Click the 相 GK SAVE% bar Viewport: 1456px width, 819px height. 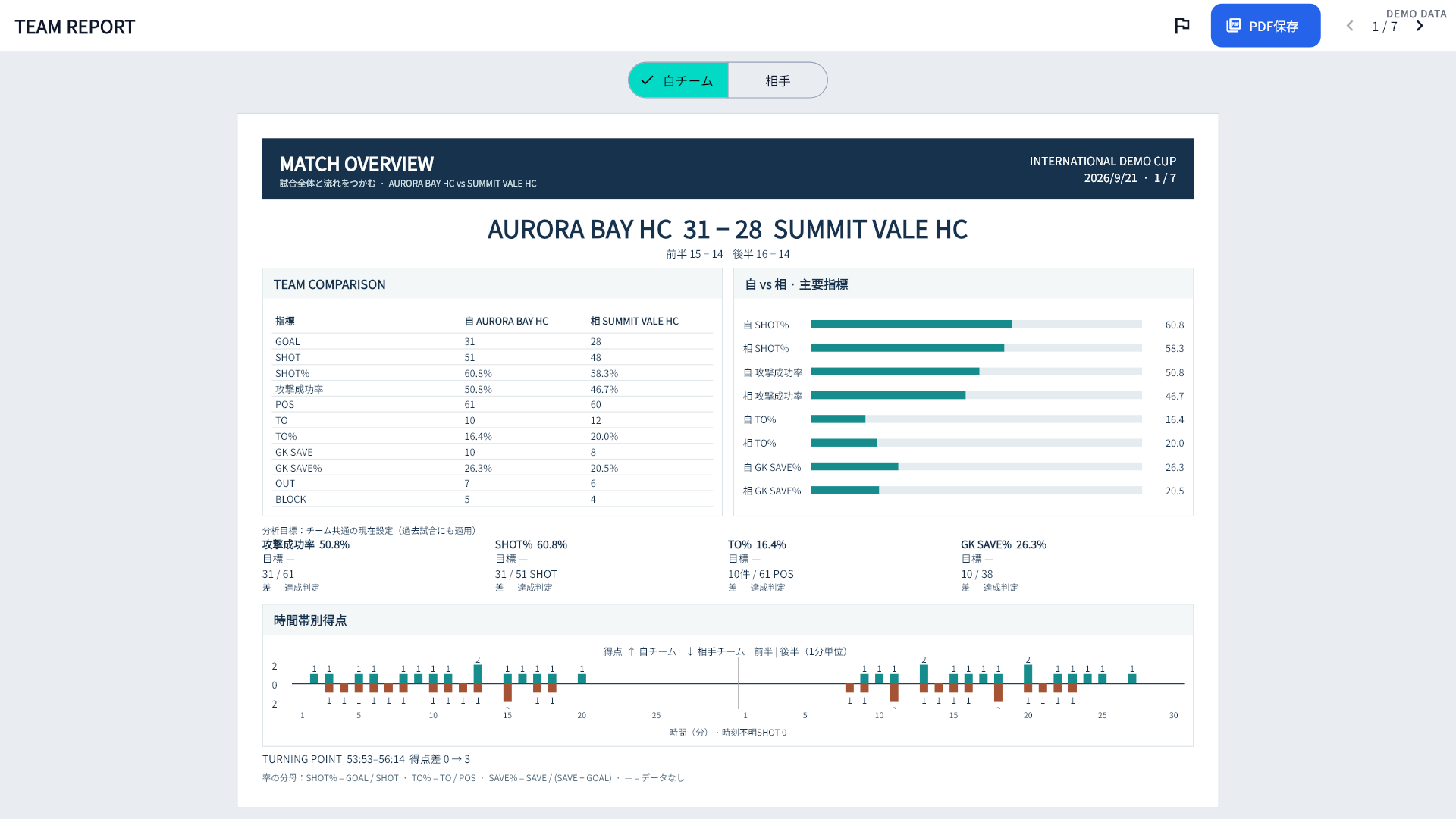(x=976, y=490)
